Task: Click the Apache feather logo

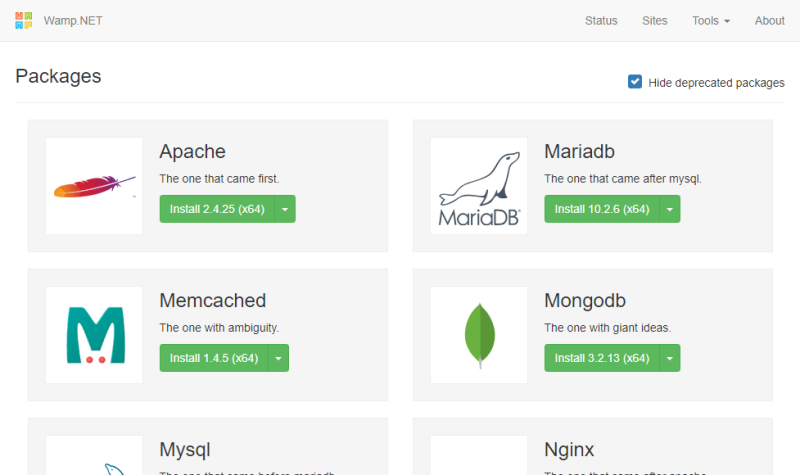Action: tap(94, 186)
